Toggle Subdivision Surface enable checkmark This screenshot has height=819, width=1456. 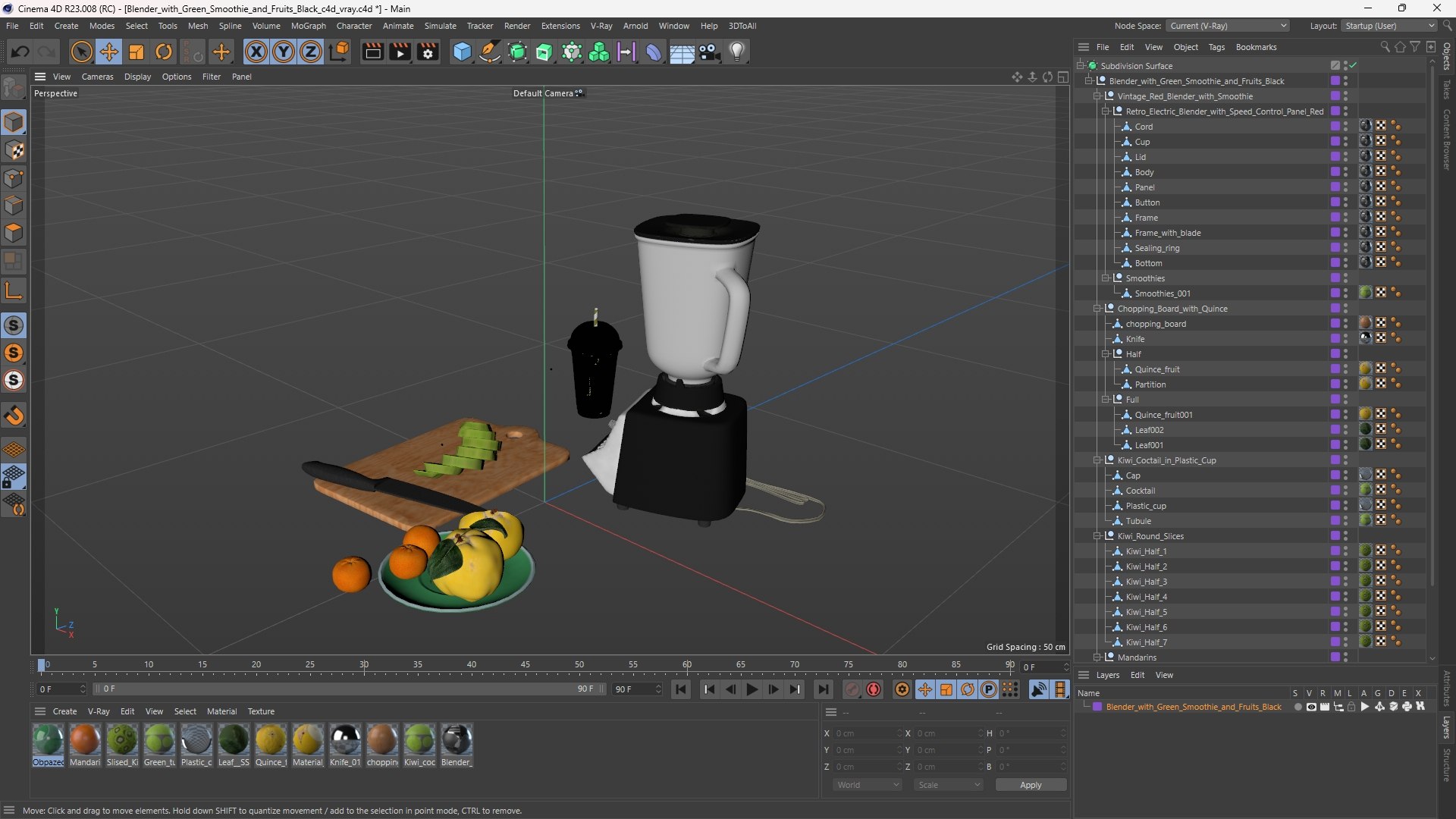[x=1353, y=66]
